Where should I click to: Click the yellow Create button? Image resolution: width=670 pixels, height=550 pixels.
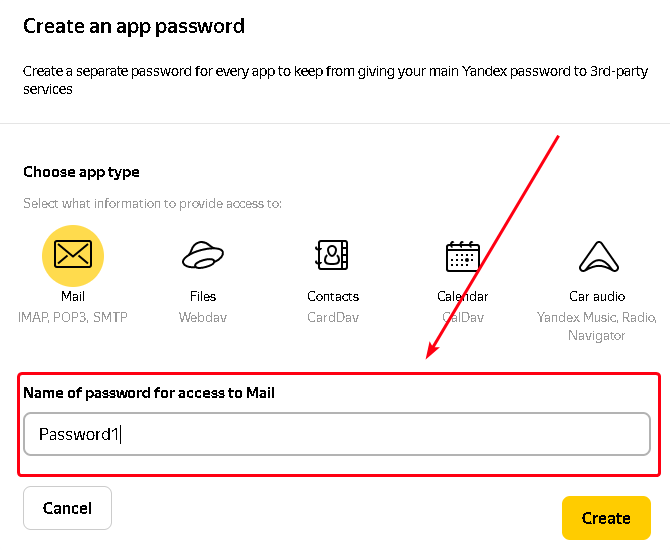tap(606, 518)
